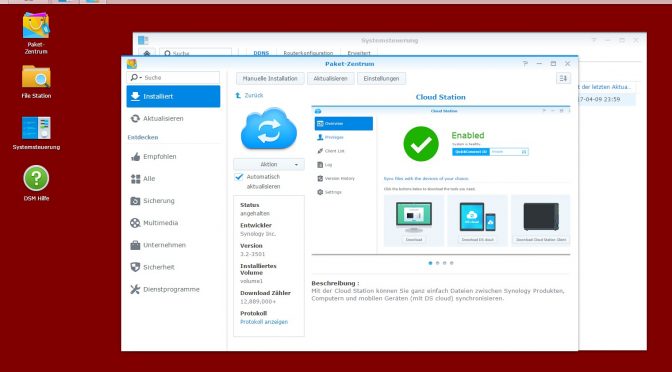Toggle the Automatisch aktualisieren checkbox
Screen dimensions: 672x372
point(239,177)
